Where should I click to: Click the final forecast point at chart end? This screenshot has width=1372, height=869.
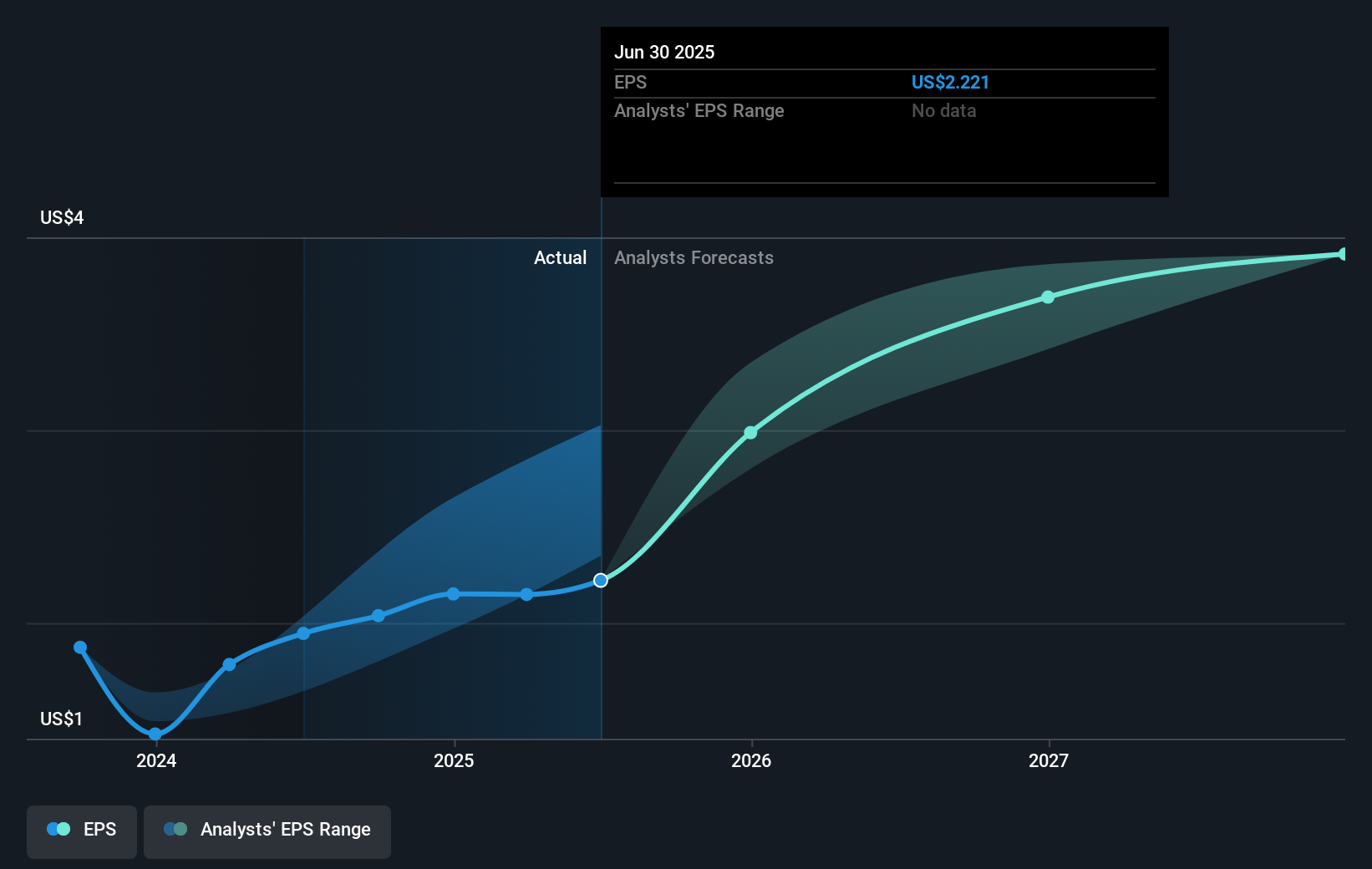(x=1343, y=254)
